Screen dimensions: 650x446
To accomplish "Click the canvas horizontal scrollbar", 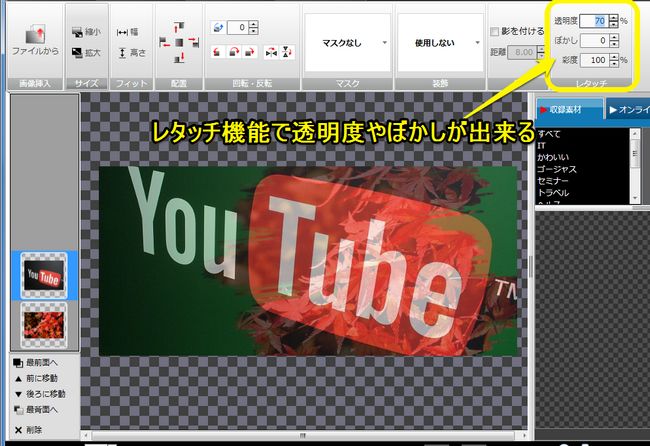I will click(303, 436).
